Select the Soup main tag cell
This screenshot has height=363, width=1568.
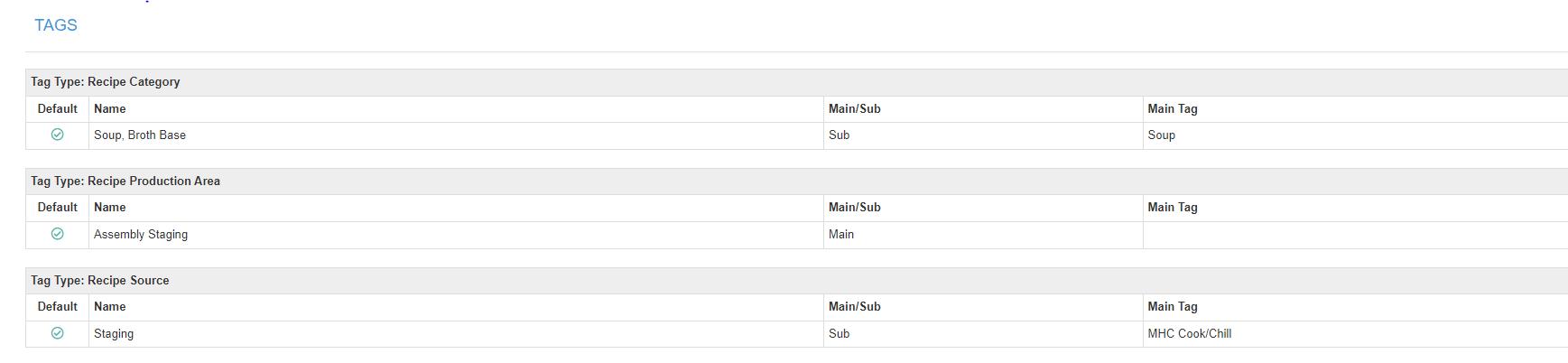pos(1355,135)
